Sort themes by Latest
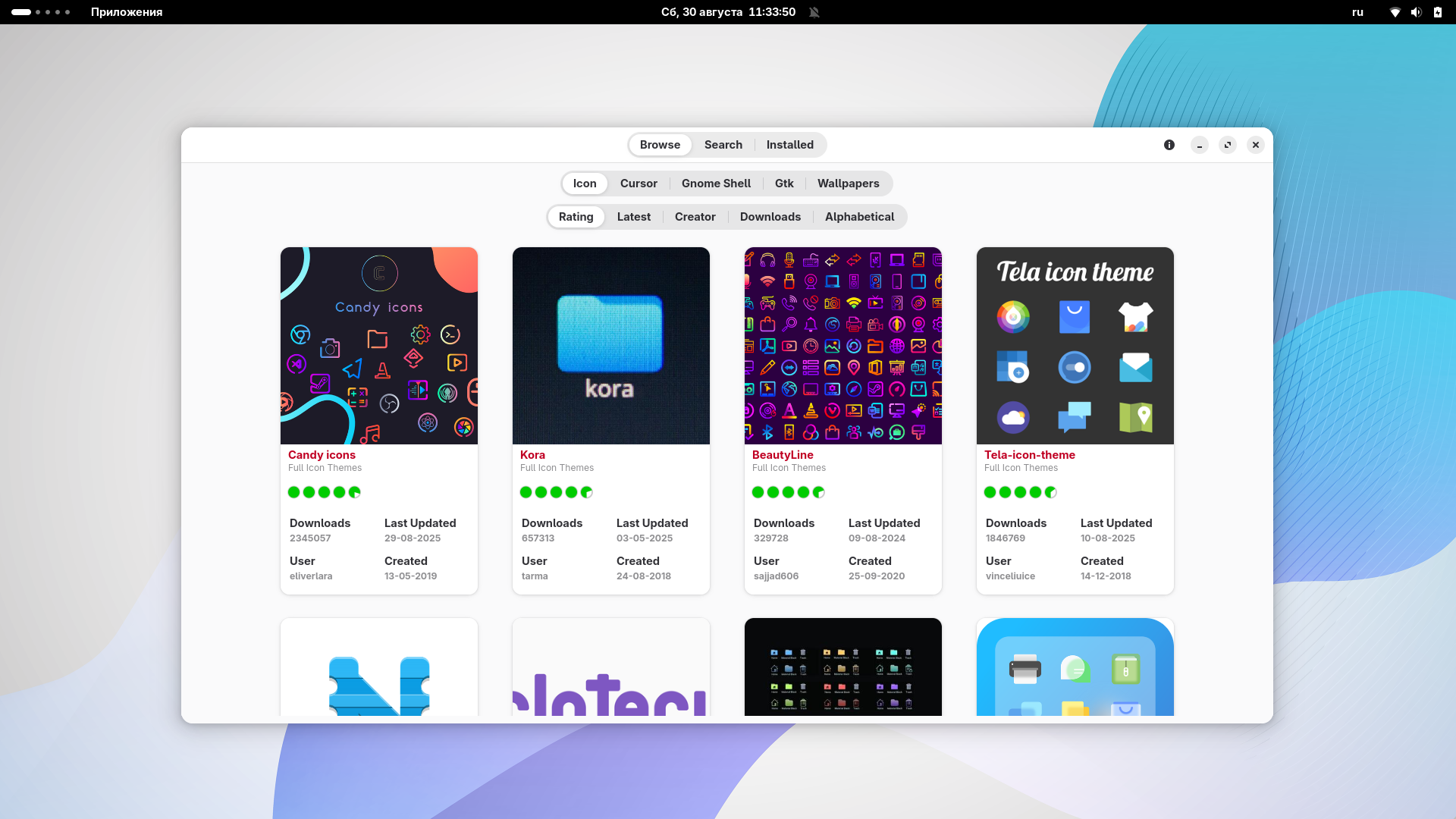The height and width of the screenshot is (819, 1456). (634, 217)
